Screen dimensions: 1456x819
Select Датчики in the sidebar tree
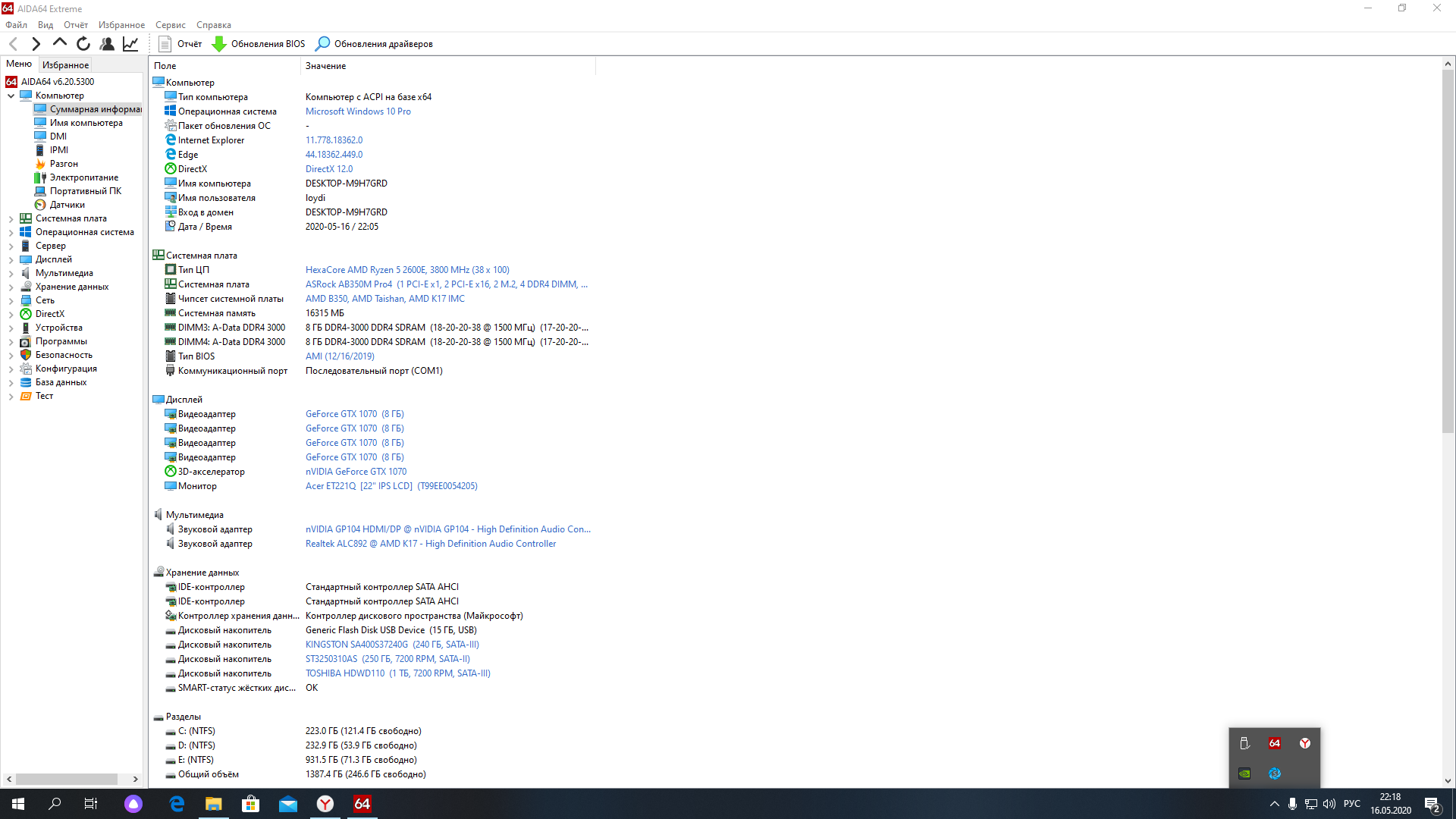tap(67, 205)
